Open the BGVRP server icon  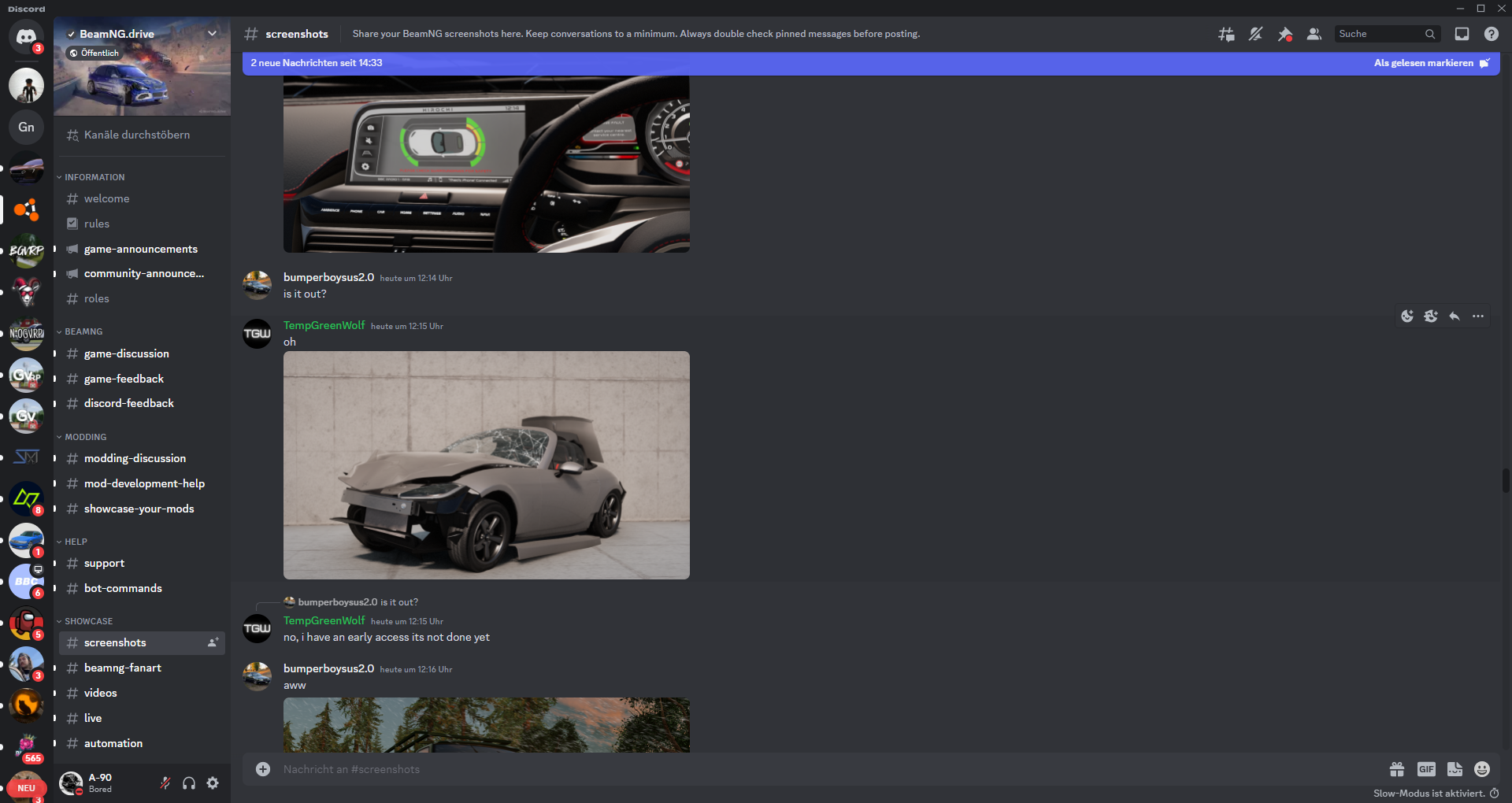coord(26,250)
